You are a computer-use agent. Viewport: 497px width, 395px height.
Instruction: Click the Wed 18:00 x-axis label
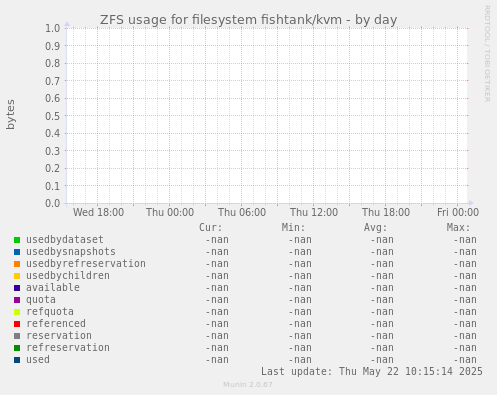click(x=98, y=212)
